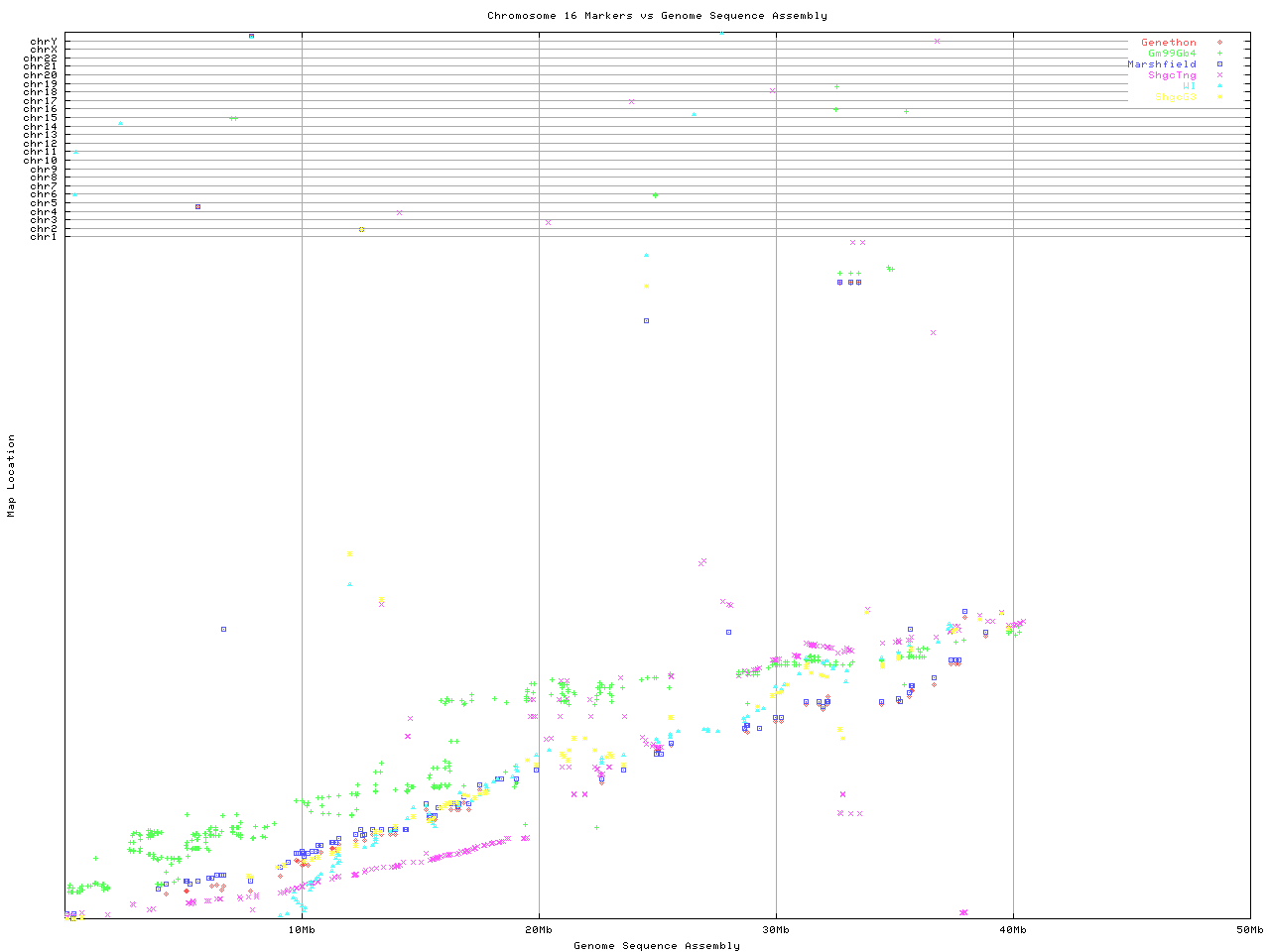This screenshot has width=1270, height=952.
Task: Select the blue square marker on chr5 row
Action: [x=198, y=206]
